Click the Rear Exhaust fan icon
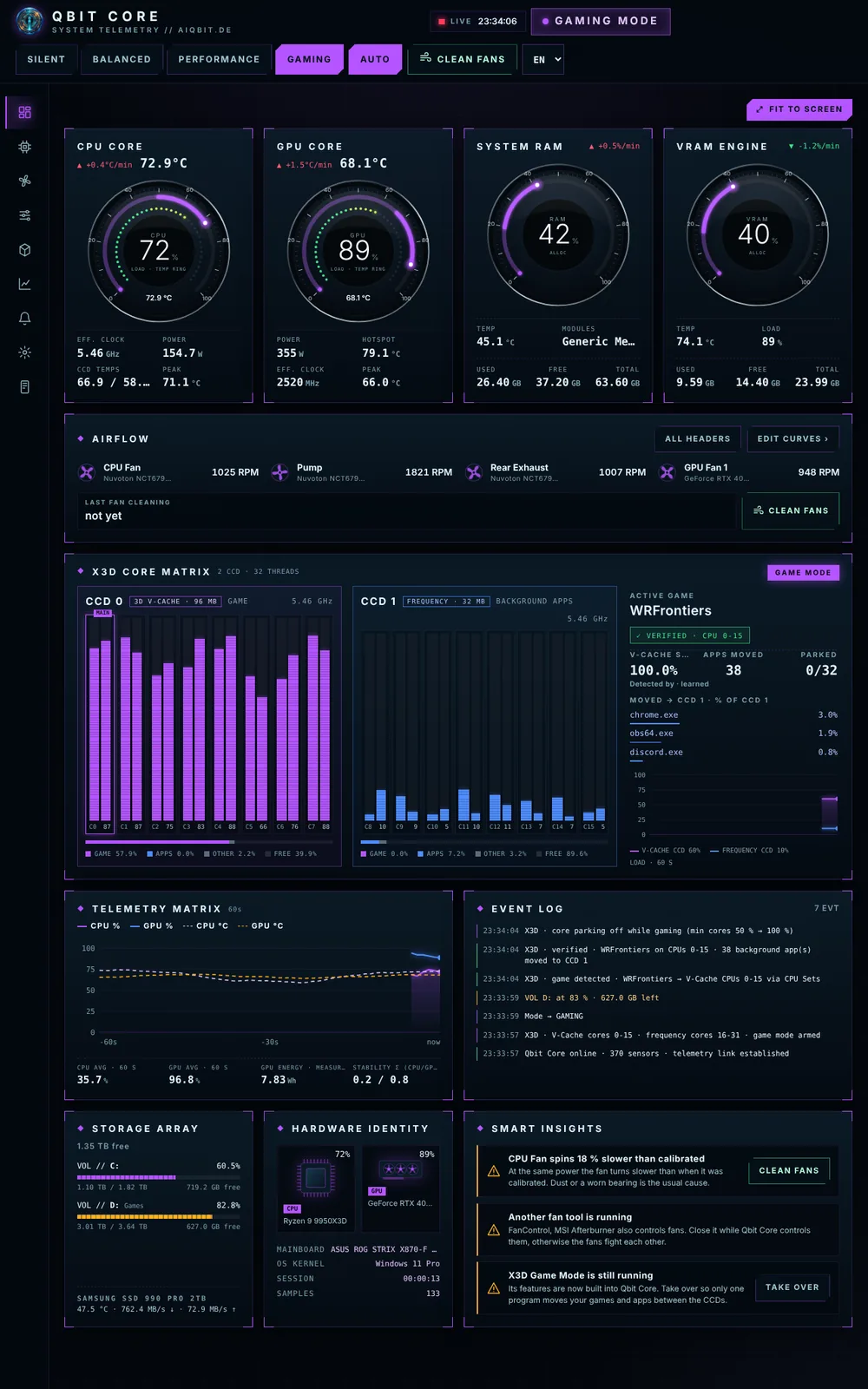Viewport: 868px width, 1389px height. [x=473, y=472]
